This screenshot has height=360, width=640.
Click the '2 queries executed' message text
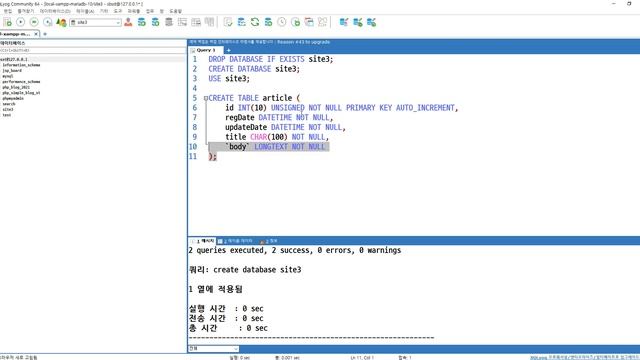(x=295, y=250)
